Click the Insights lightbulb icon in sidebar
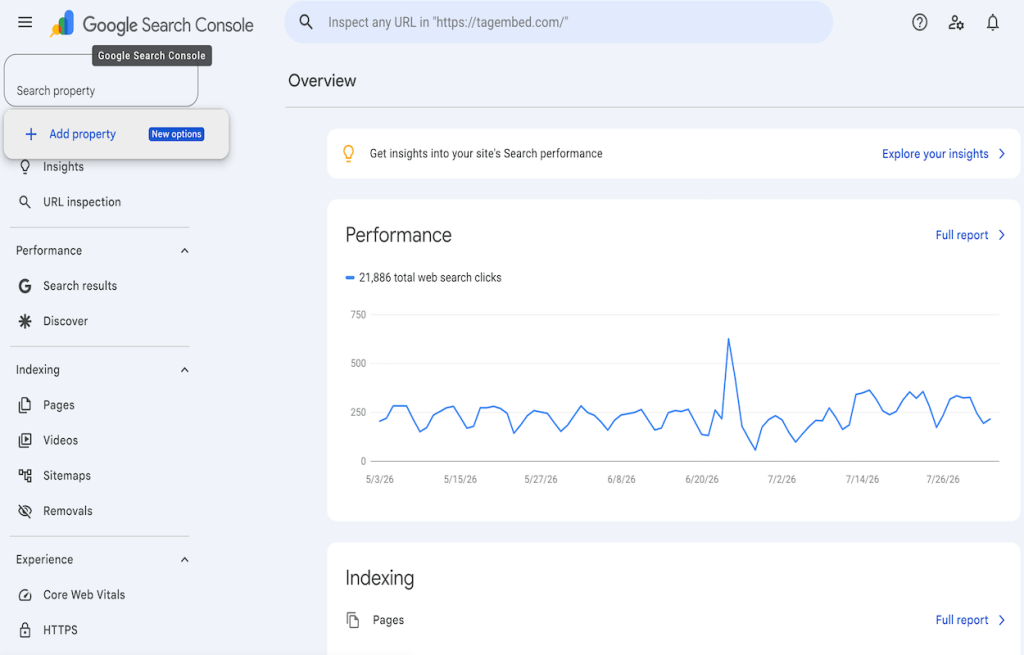Screen dimensions: 1024x655 coord(25,167)
